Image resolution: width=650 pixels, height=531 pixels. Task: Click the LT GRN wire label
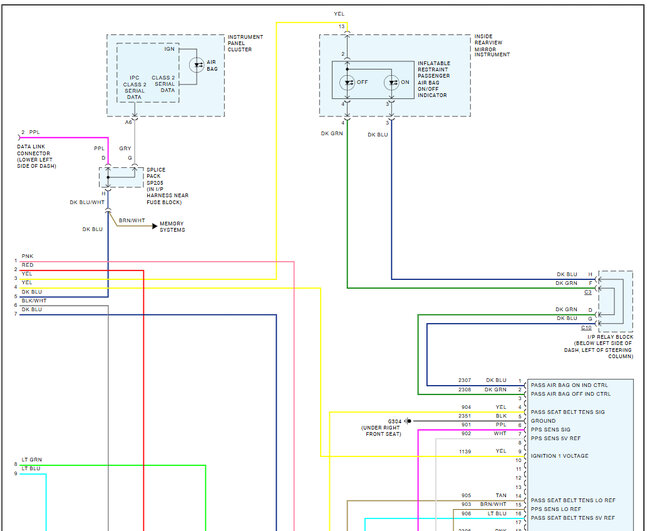pyautogui.click(x=32, y=460)
